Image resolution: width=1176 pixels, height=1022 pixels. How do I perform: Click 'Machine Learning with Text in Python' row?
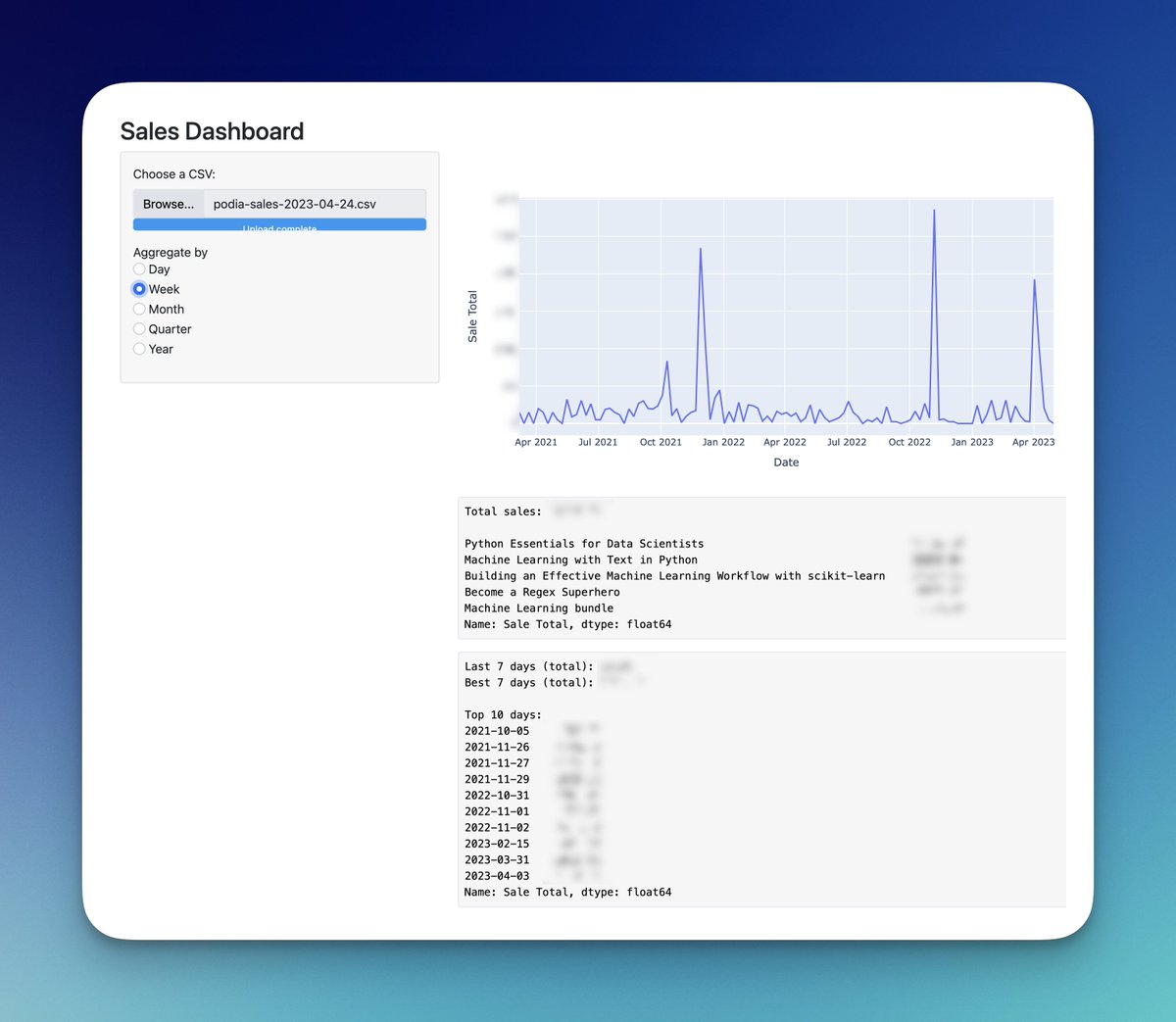click(581, 560)
